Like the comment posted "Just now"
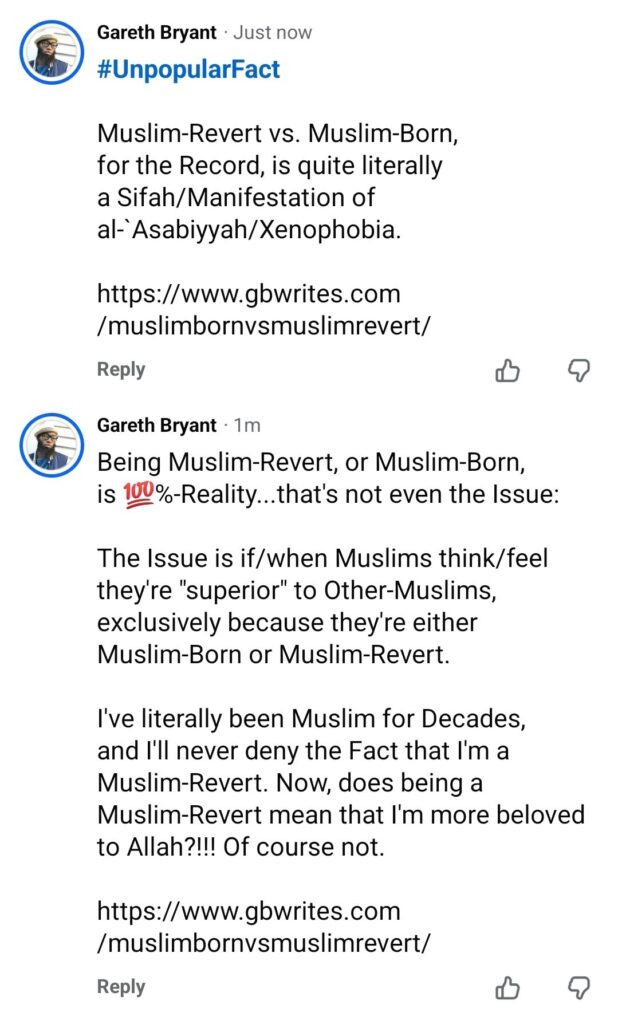The image size is (618, 1024). (x=508, y=371)
